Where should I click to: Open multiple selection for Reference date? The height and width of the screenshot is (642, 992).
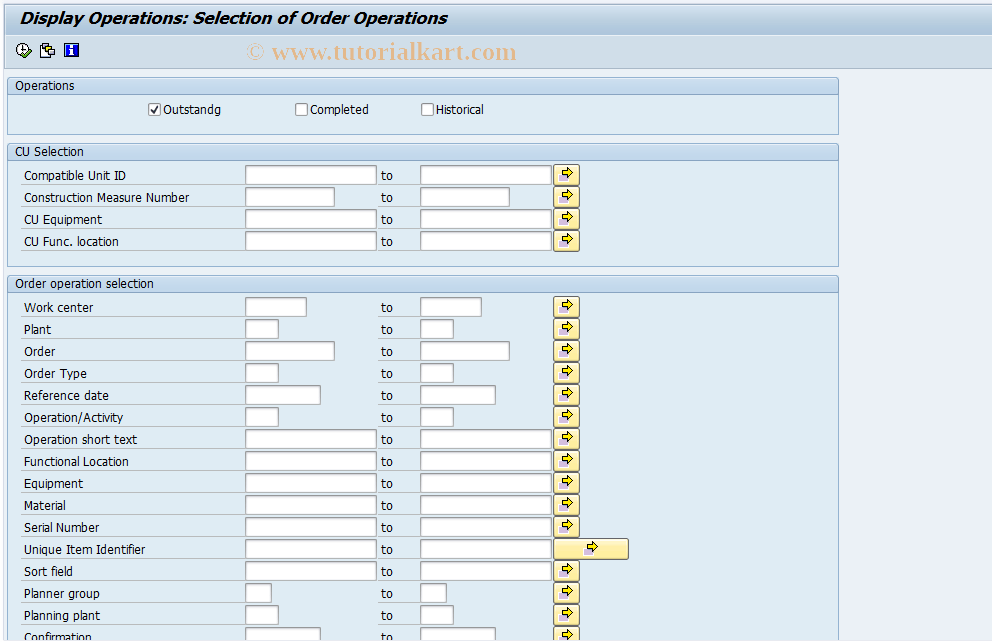(x=566, y=394)
